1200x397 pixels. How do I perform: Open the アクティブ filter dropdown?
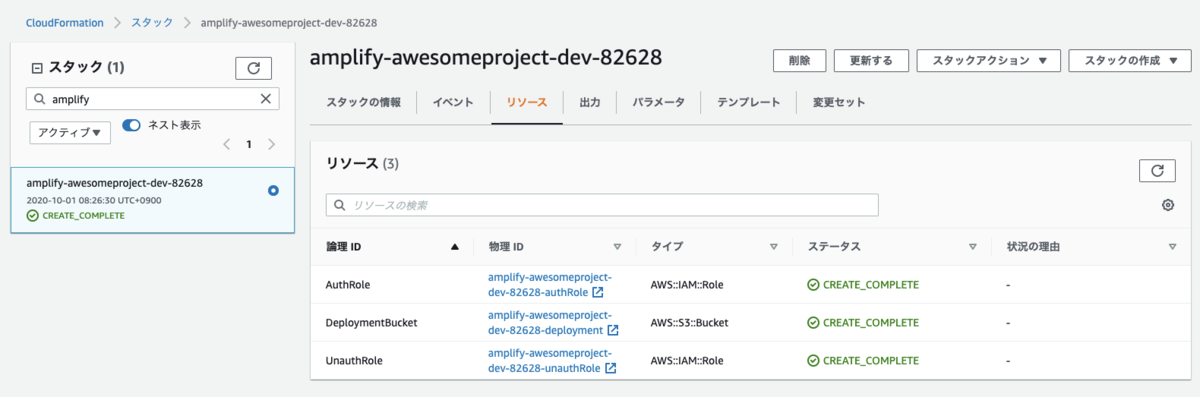coord(69,132)
